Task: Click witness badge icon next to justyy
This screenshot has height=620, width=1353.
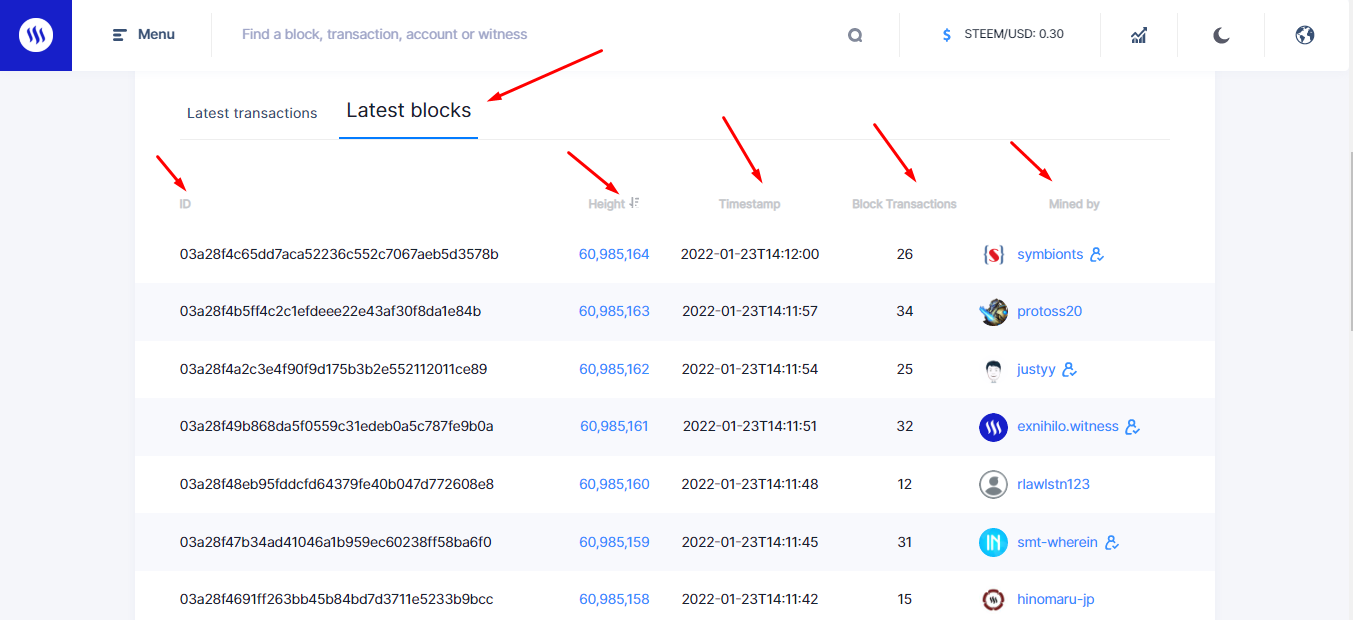Action: coord(1069,370)
